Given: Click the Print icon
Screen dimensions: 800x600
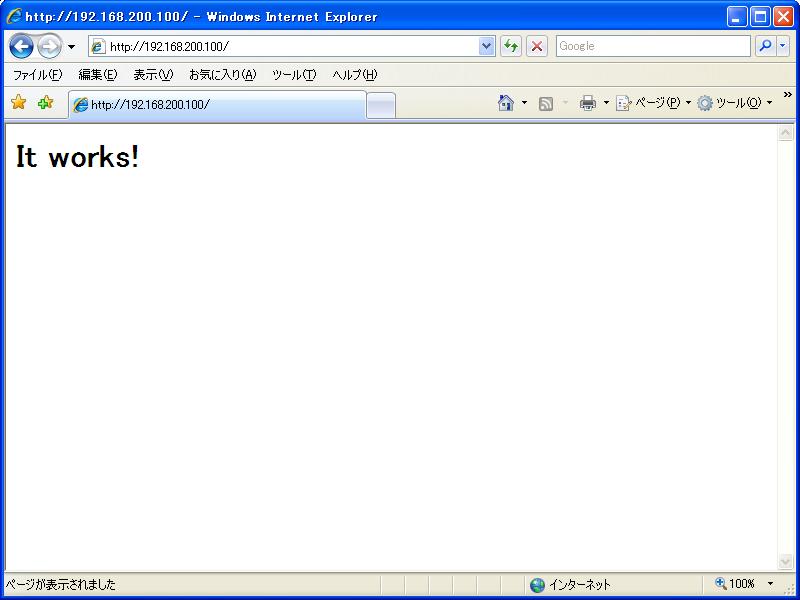Looking at the screenshot, I should pyautogui.click(x=588, y=103).
